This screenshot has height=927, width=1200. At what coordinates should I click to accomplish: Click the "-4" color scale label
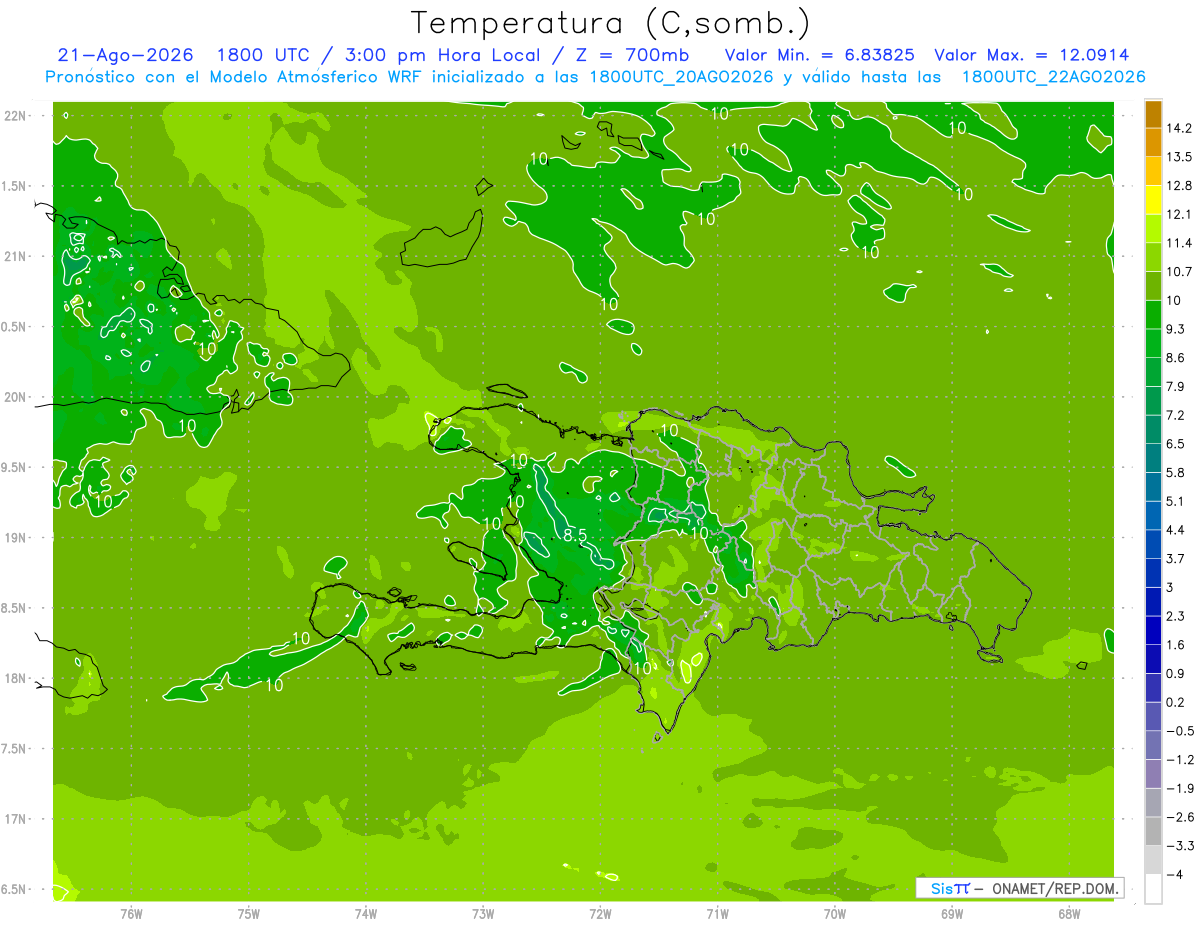(x=1176, y=874)
